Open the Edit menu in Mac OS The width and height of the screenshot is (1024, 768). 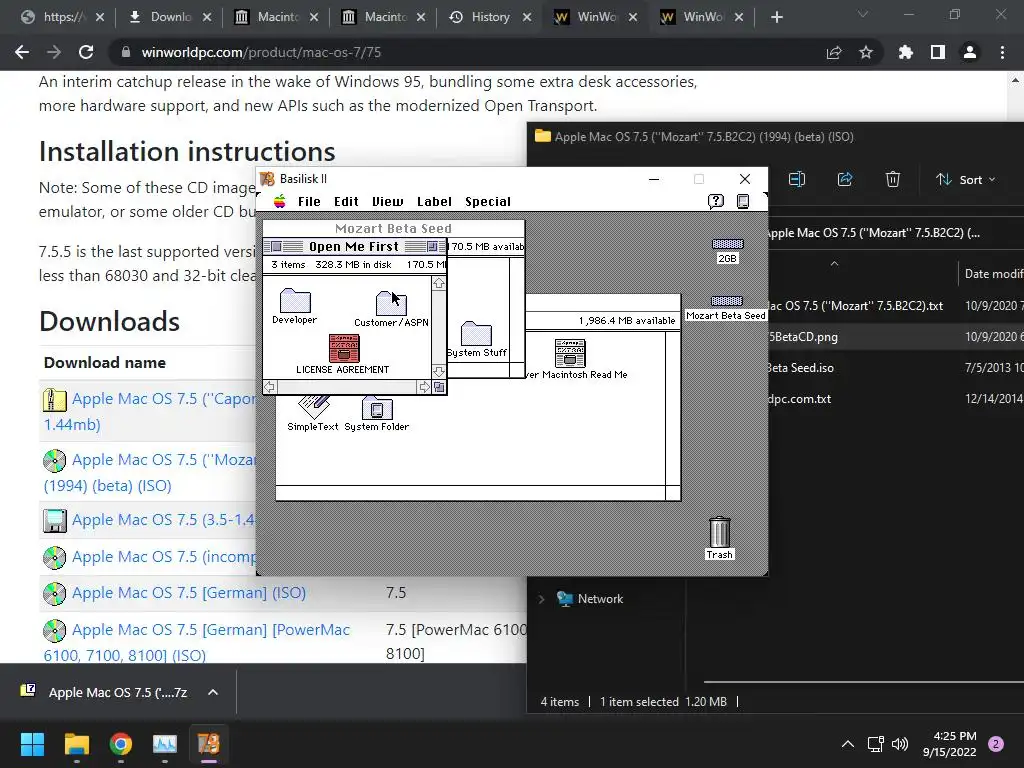tap(346, 202)
